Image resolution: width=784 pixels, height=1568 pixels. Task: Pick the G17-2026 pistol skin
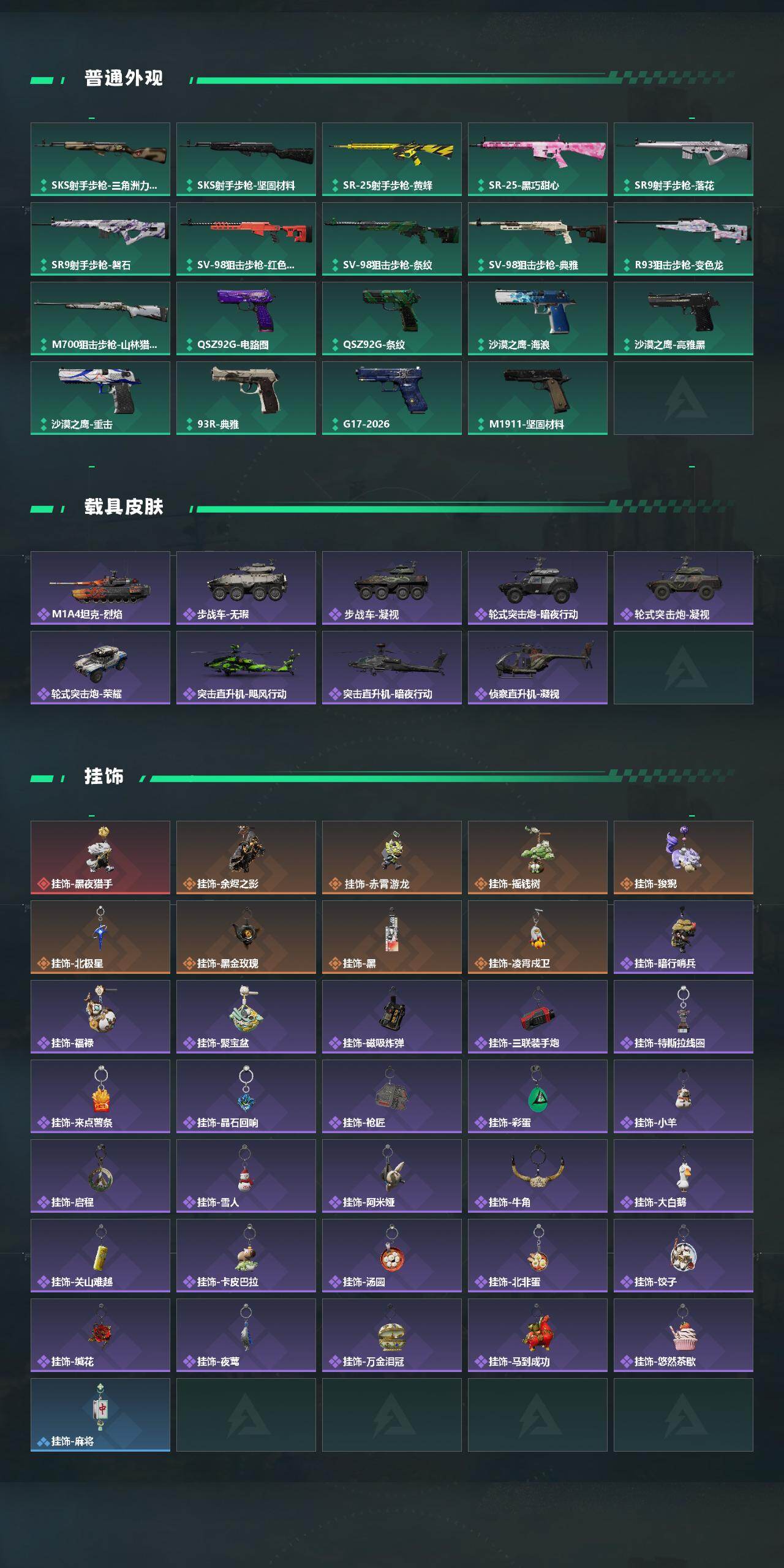coord(392,398)
